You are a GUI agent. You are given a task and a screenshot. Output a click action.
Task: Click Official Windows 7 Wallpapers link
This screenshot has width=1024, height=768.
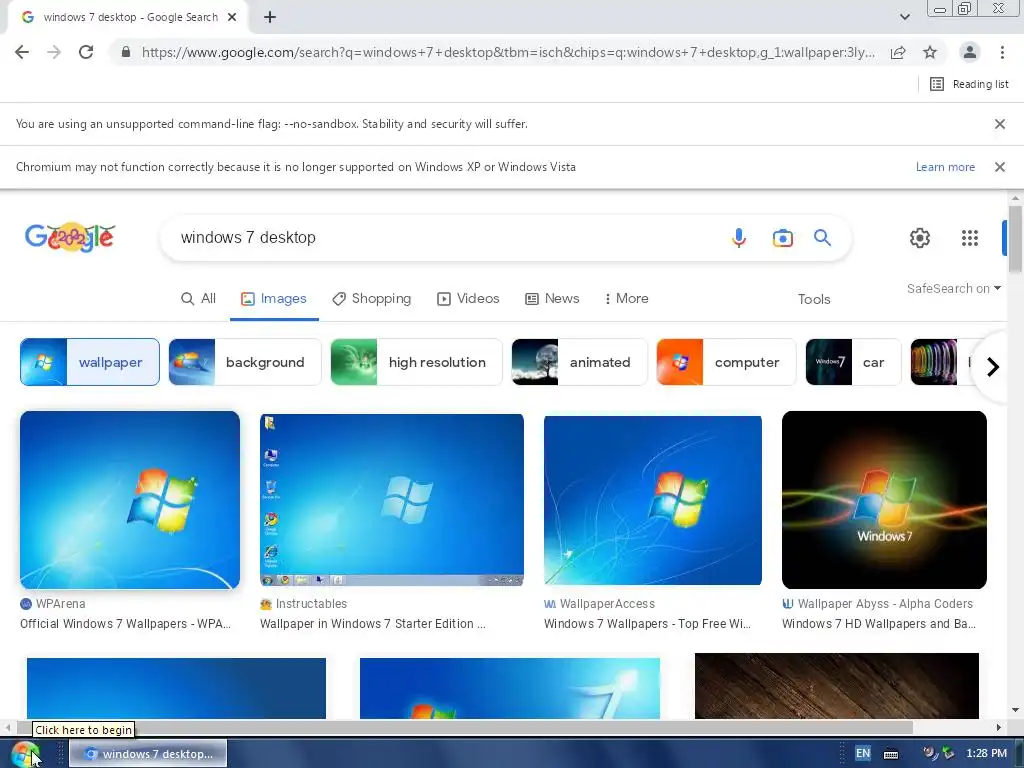coord(125,624)
